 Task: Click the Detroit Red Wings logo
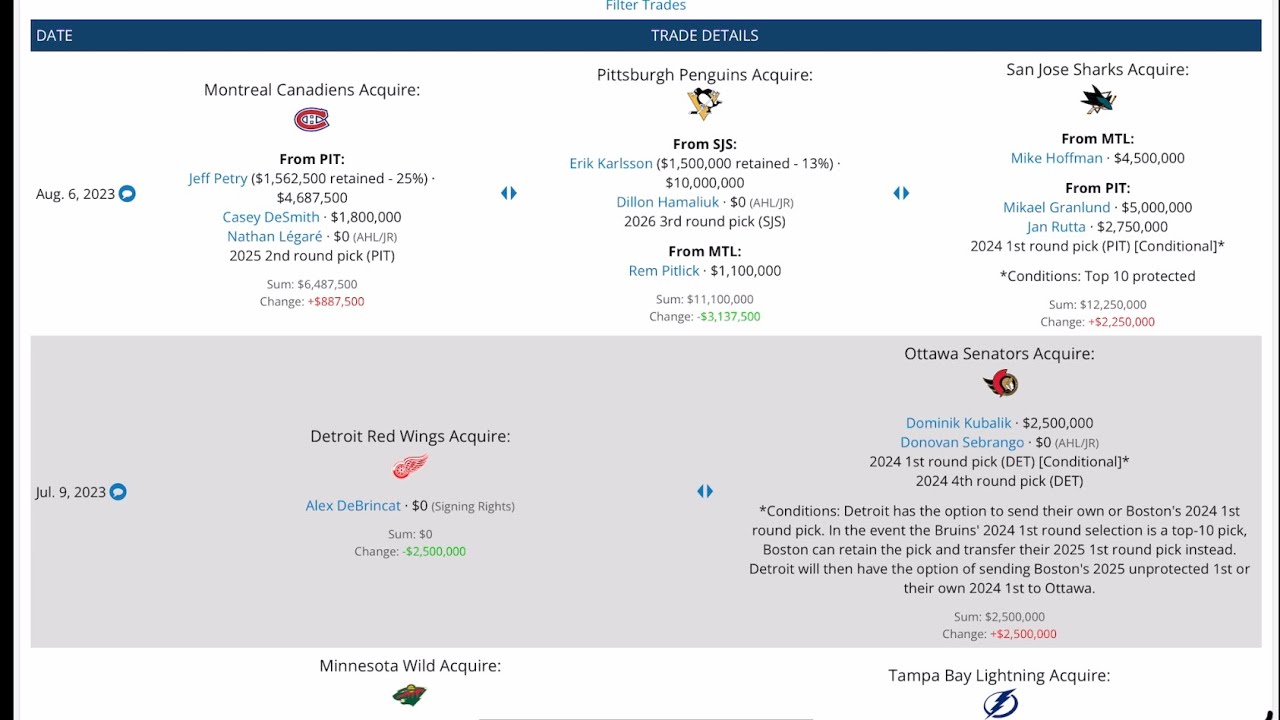point(410,466)
